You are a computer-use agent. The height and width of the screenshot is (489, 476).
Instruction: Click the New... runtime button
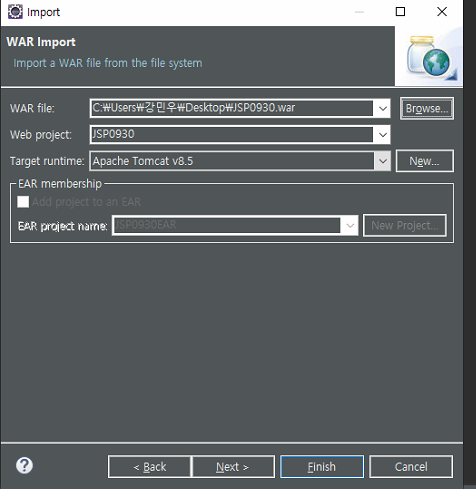(425, 161)
